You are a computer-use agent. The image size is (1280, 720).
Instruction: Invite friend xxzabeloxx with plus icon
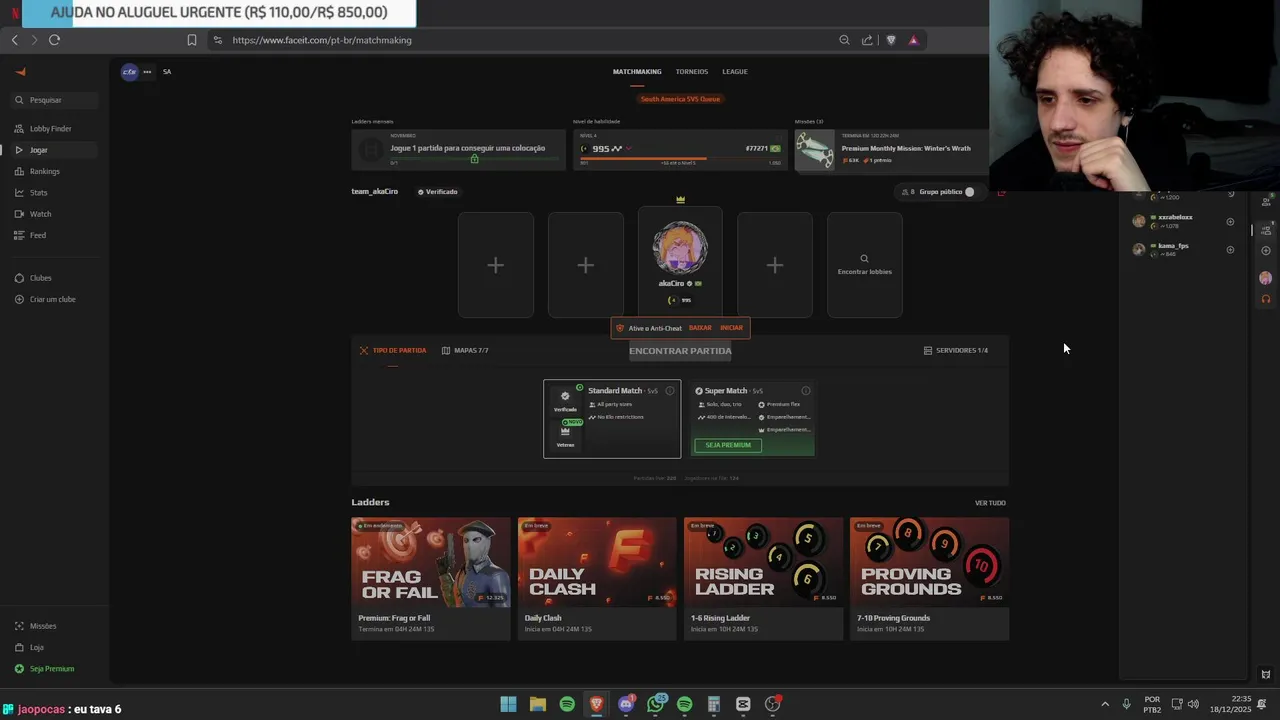[1230, 222]
